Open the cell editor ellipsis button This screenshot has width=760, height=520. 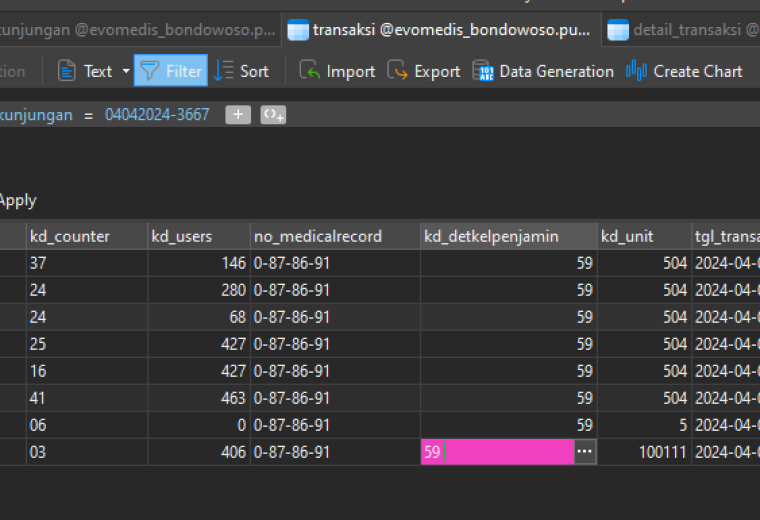(x=585, y=452)
